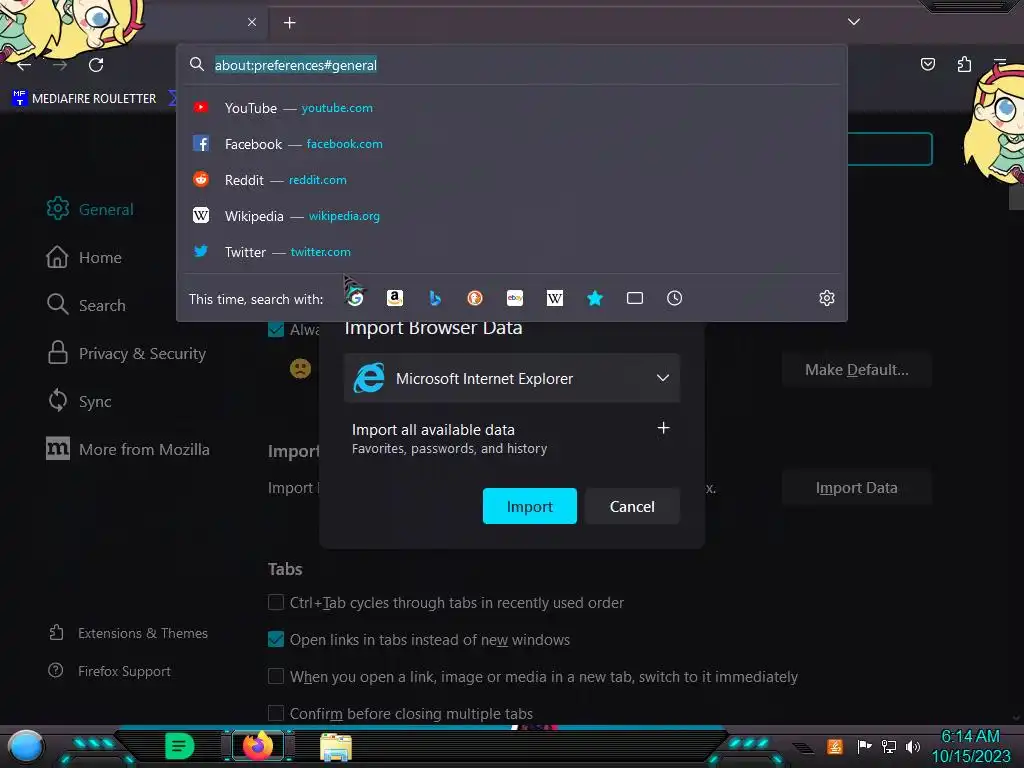Open Sync preferences category
This screenshot has width=1024, height=768.
(x=79, y=401)
